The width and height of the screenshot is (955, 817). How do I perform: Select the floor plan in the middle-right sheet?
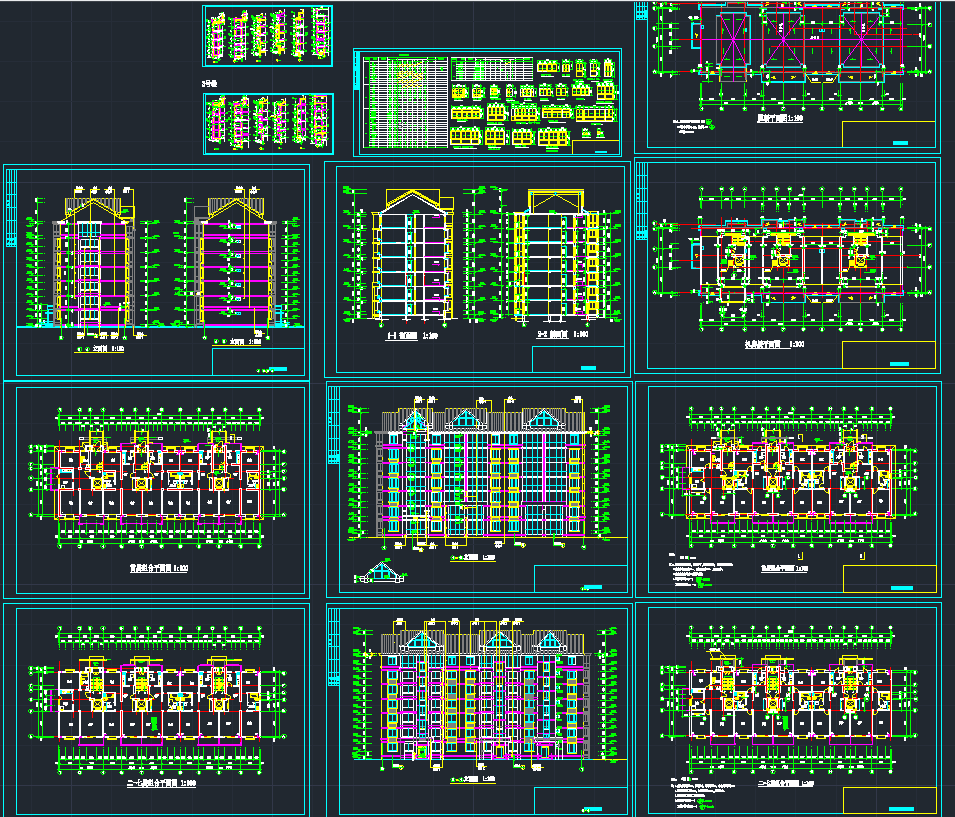coord(789,478)
